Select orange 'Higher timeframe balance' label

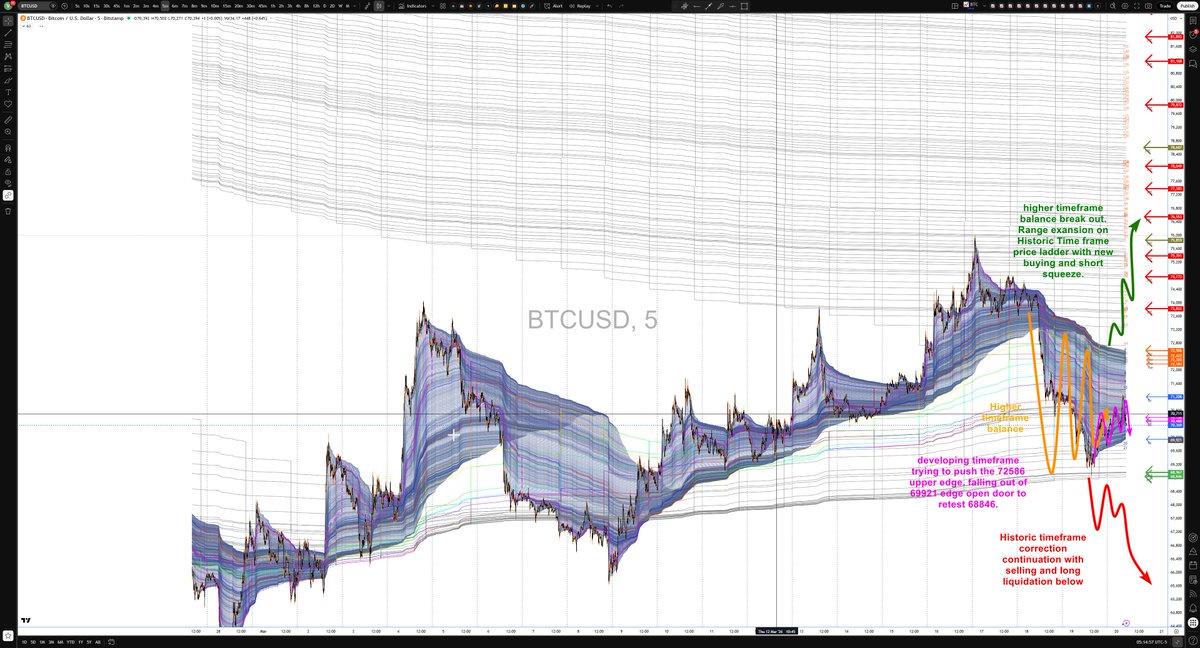(1005, 418)
